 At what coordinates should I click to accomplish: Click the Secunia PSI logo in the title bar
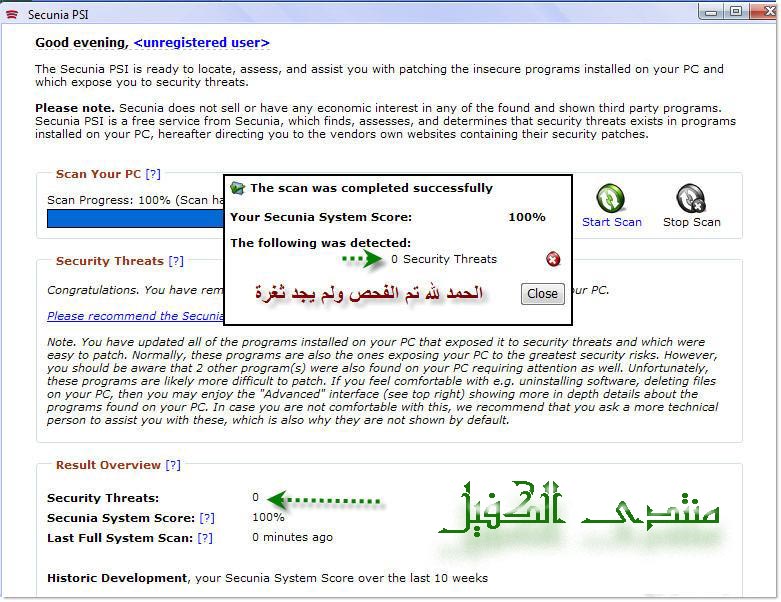[x=12, y=12]
